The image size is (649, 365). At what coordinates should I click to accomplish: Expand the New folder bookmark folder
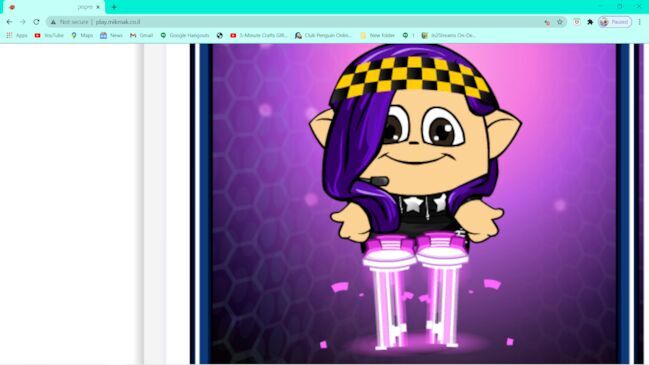point(378,36)
